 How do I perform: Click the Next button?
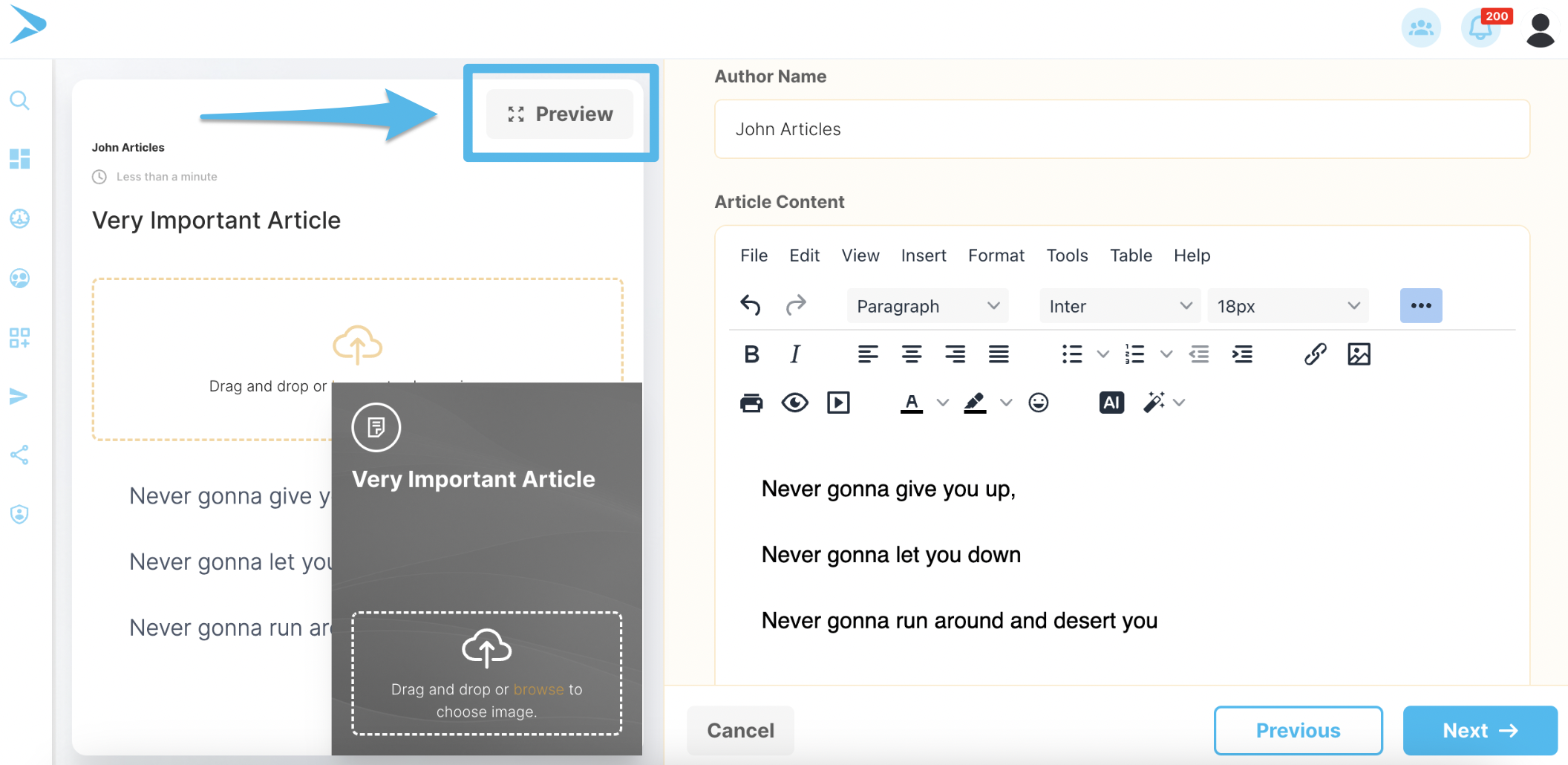coord(1479,730)
